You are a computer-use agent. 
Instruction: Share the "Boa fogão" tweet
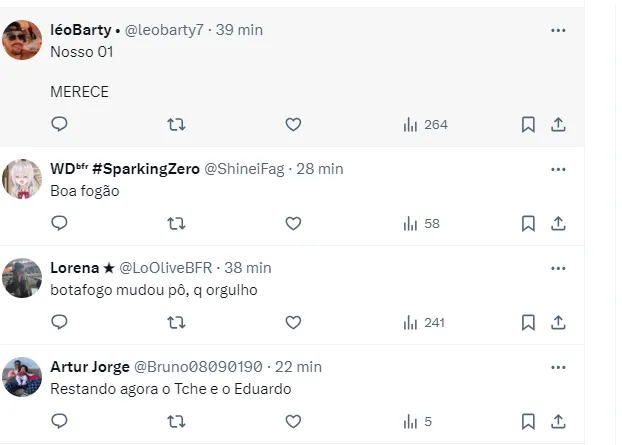click(558, 223)
